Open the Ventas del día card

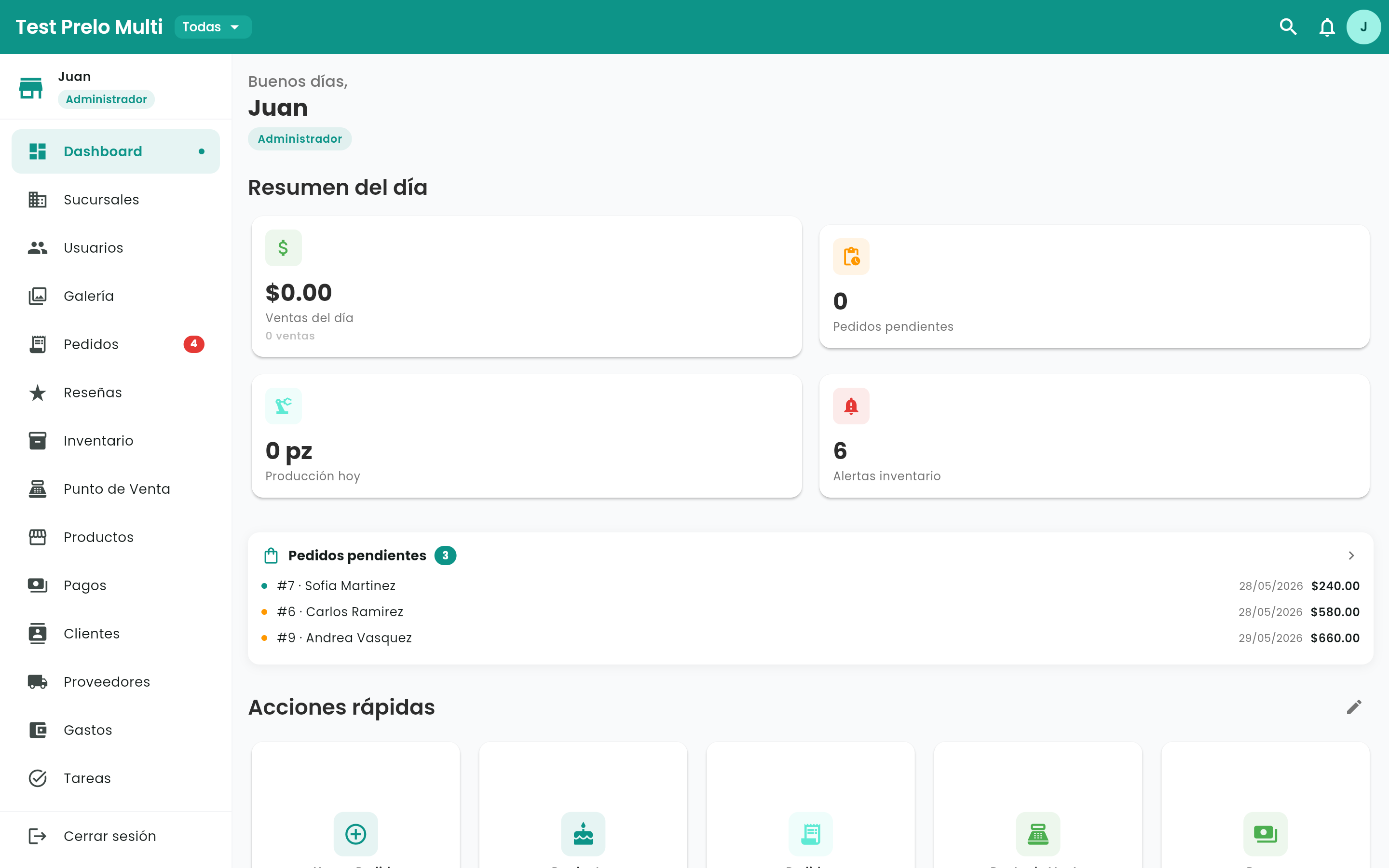[526, 286]
